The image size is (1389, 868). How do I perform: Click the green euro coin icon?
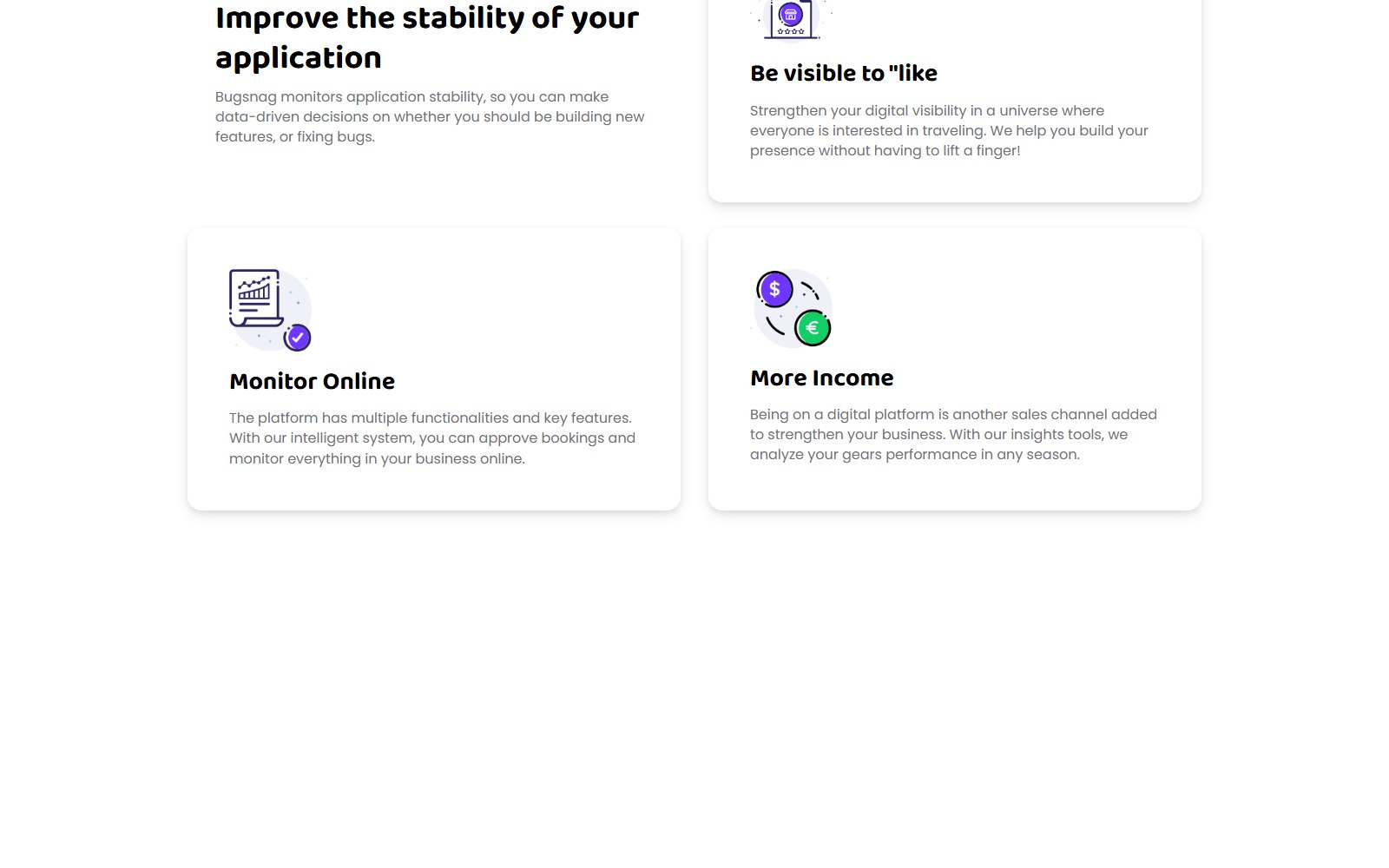coord(813,327)
